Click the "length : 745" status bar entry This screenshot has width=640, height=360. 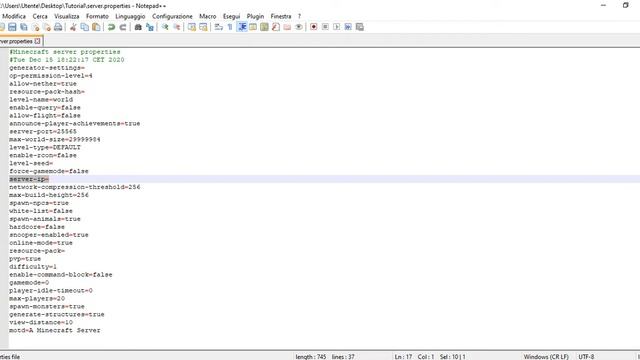(311, 357)
